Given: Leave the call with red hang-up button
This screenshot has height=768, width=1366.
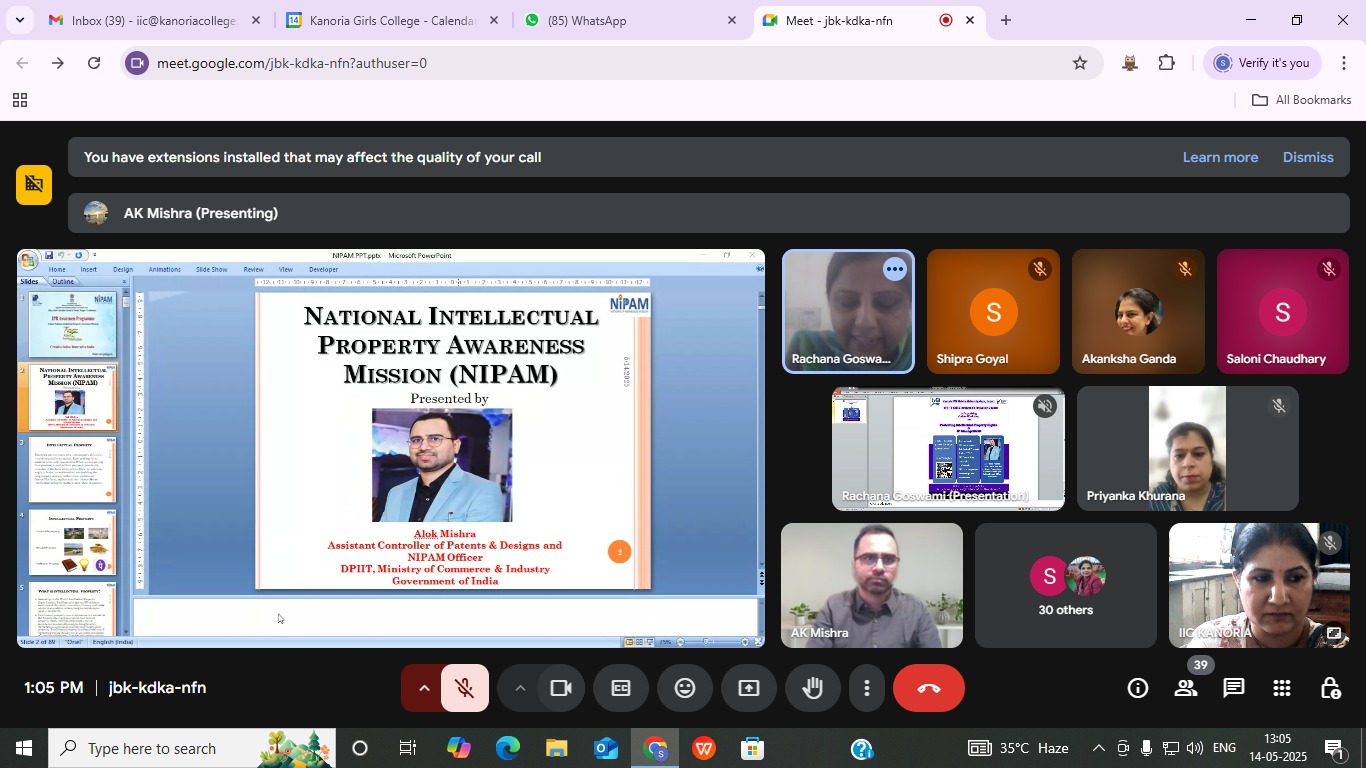Looking at the screenshot, I should [x=929, y=688].
